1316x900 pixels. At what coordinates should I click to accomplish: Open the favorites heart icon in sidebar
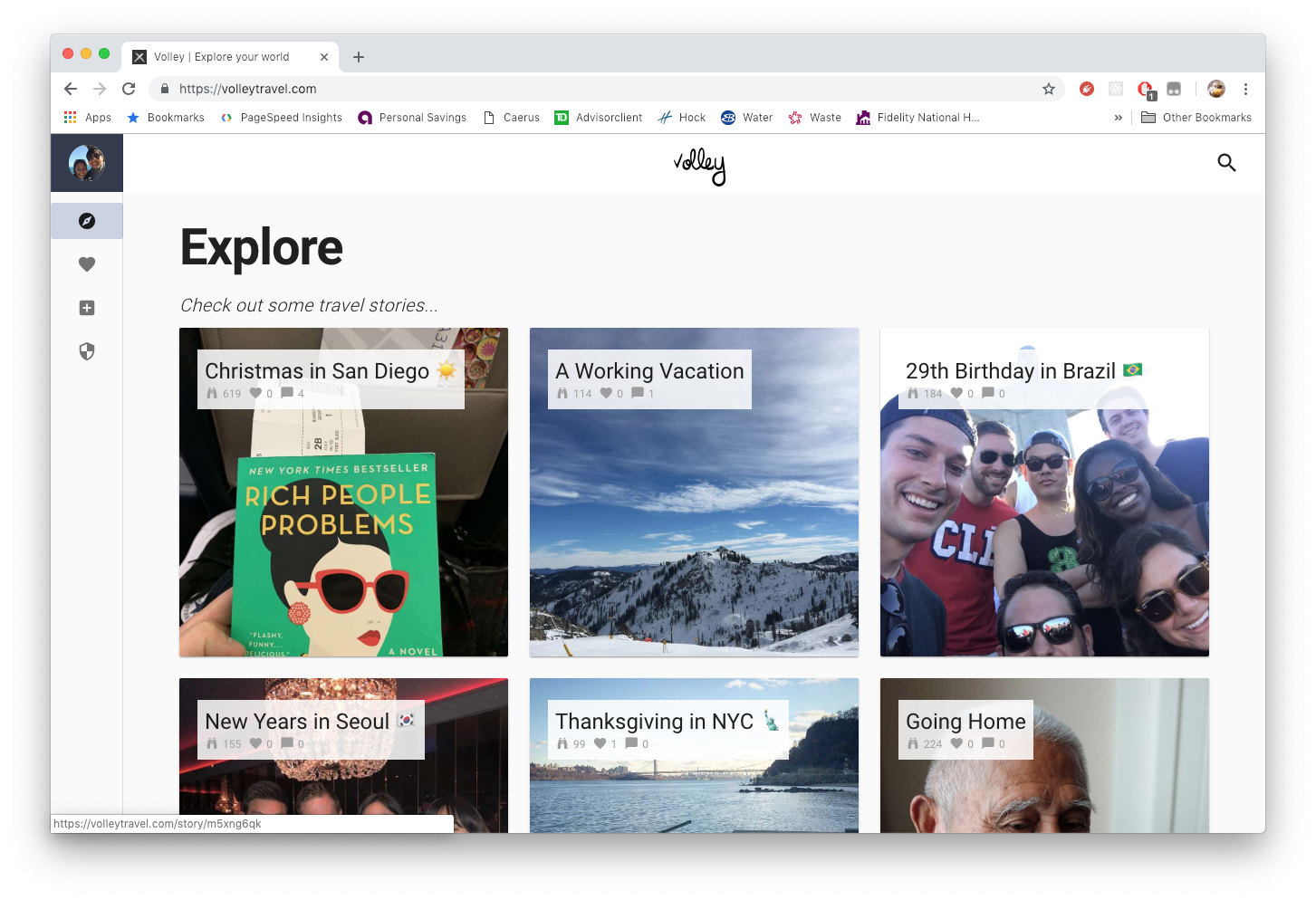[x=87, y=264]
